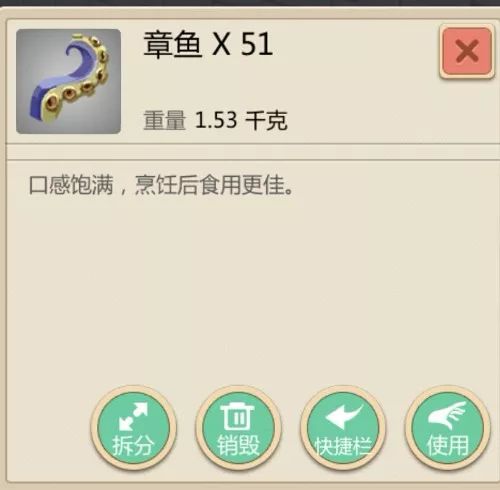The height and width of the screenshot is (490, 500).
Task: Click the suction cups on the tentacle image
Action: [83, 85]
